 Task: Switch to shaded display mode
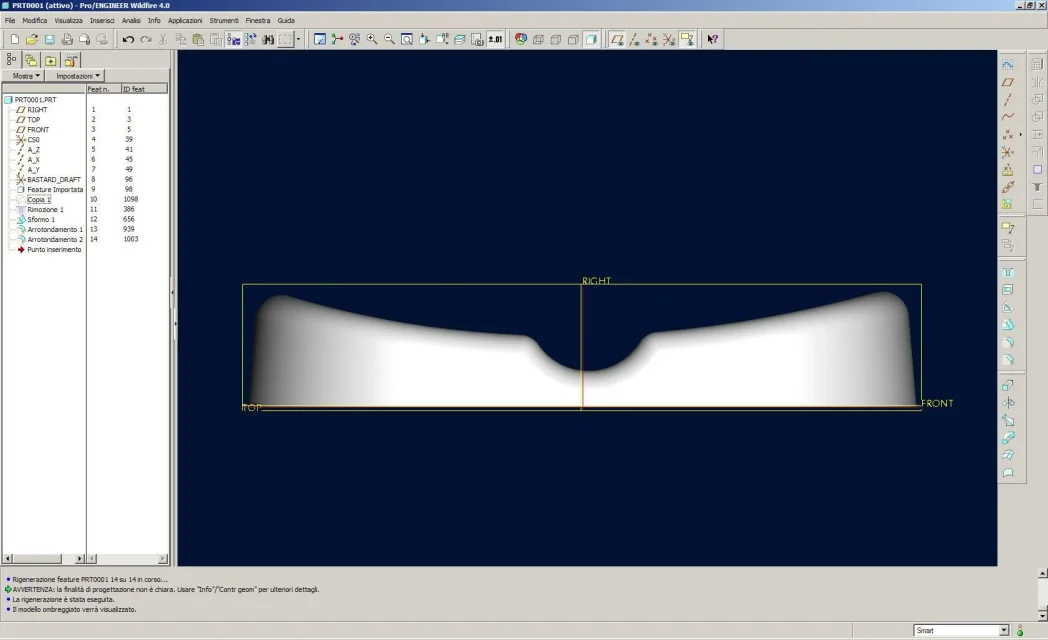click(x=591, y=39)
